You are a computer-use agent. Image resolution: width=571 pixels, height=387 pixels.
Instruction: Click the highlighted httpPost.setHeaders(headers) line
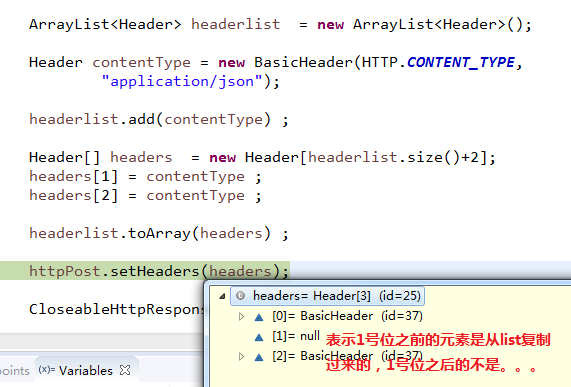[x=159, y=271]
